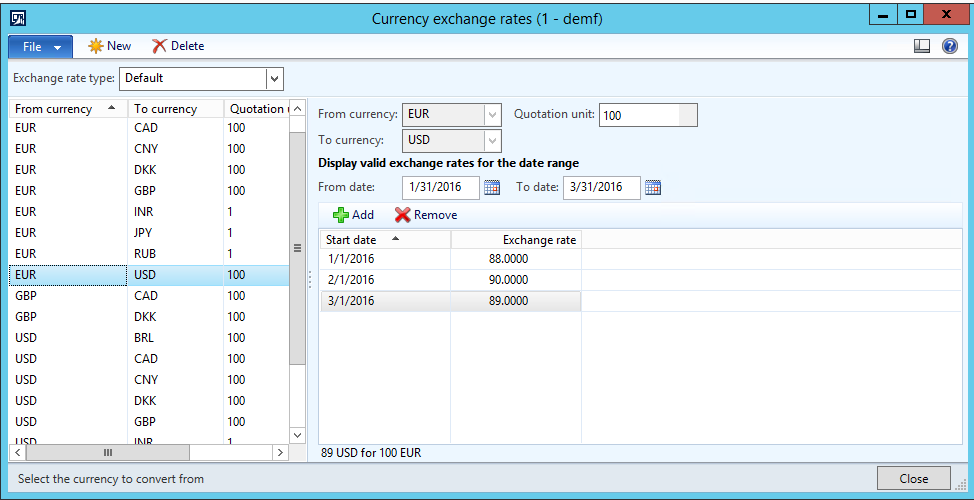
Task: Open the File menu
Action: pos(40,46)
